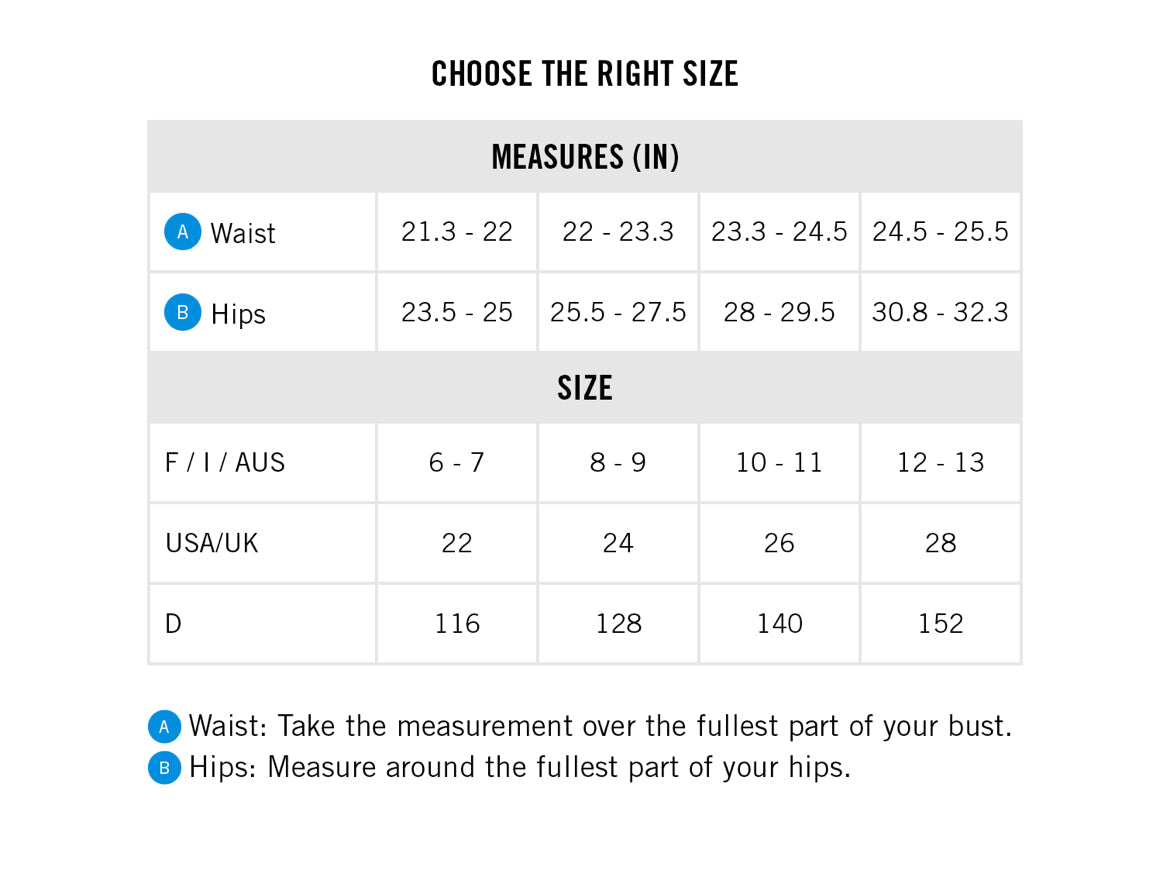The height and width of the screenshot is (879, 1170).
Task: Click the MEASURES (IN) header
Action: 585,157
